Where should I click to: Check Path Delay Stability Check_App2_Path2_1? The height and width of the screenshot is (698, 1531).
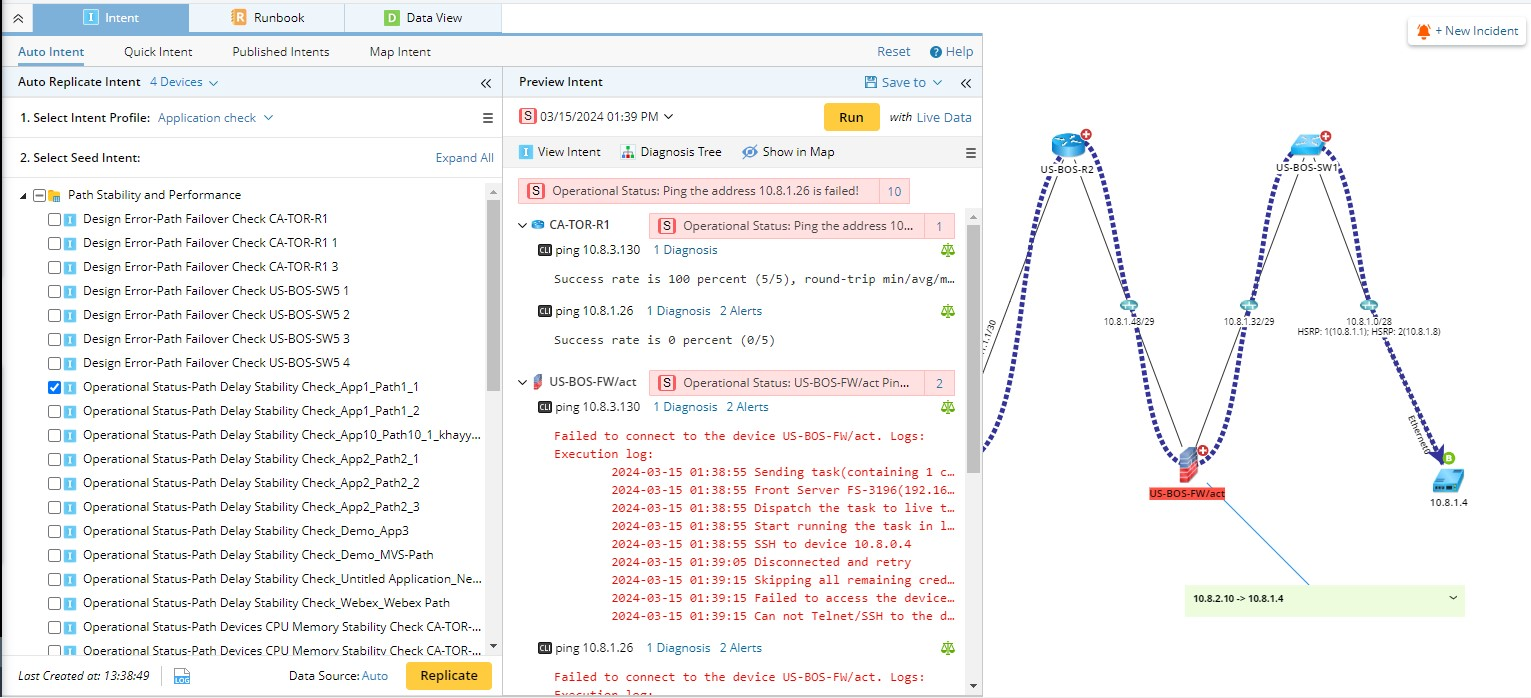click(55, 459)
